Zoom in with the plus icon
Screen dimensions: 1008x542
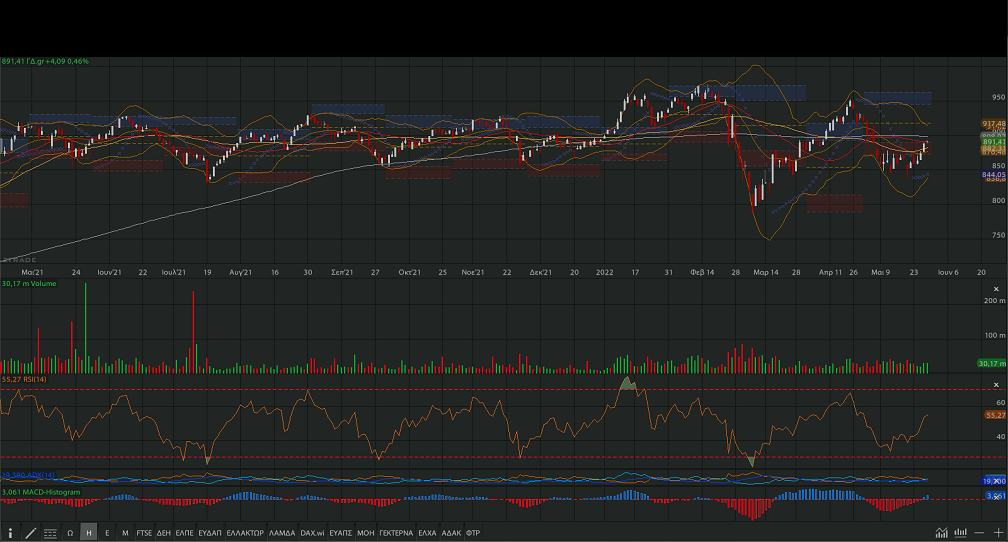point(998,533)
